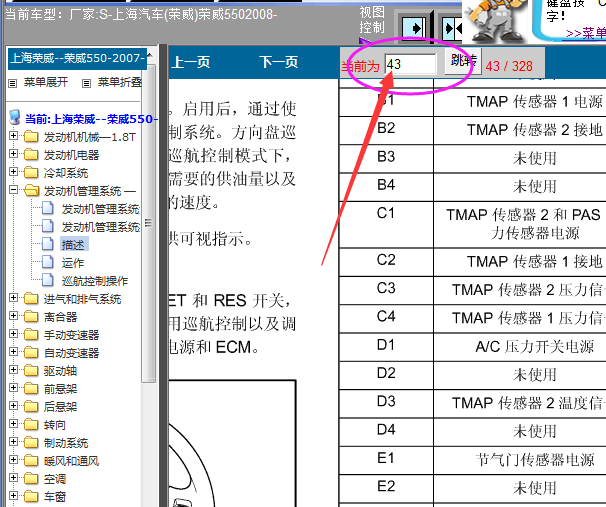The image size is (606, 507).
Task: Open the 描述 tree page
Action: [74, 245]
